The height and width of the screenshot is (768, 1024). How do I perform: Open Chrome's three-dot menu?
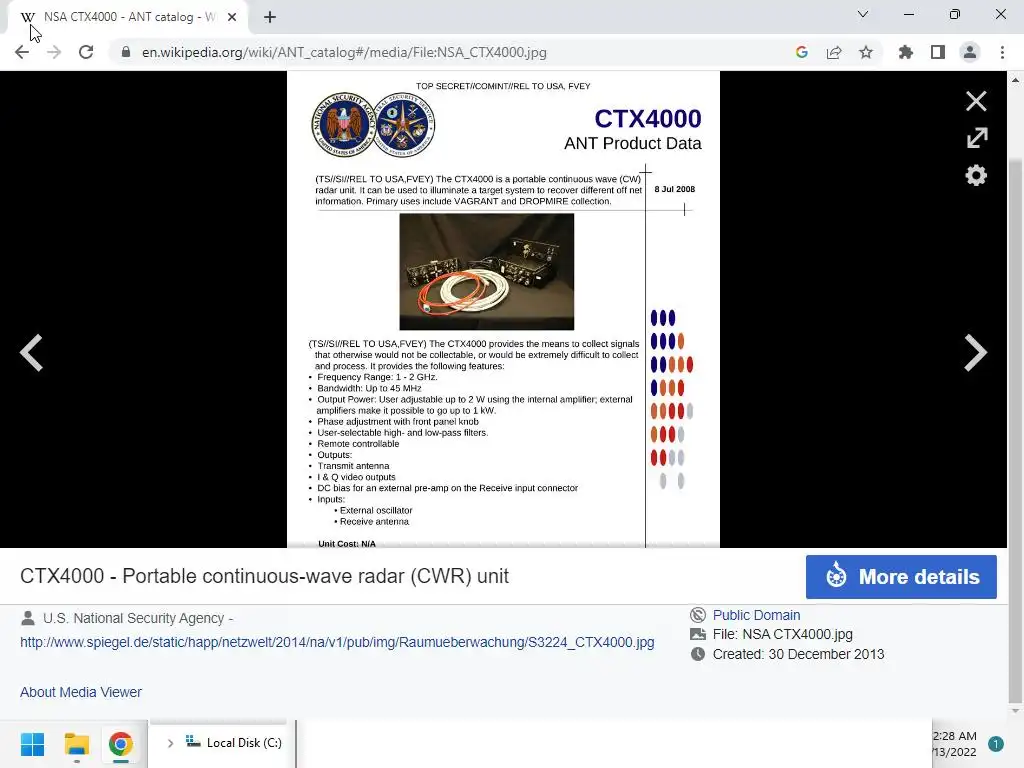pyautogui.click(x=1002, y=52)
